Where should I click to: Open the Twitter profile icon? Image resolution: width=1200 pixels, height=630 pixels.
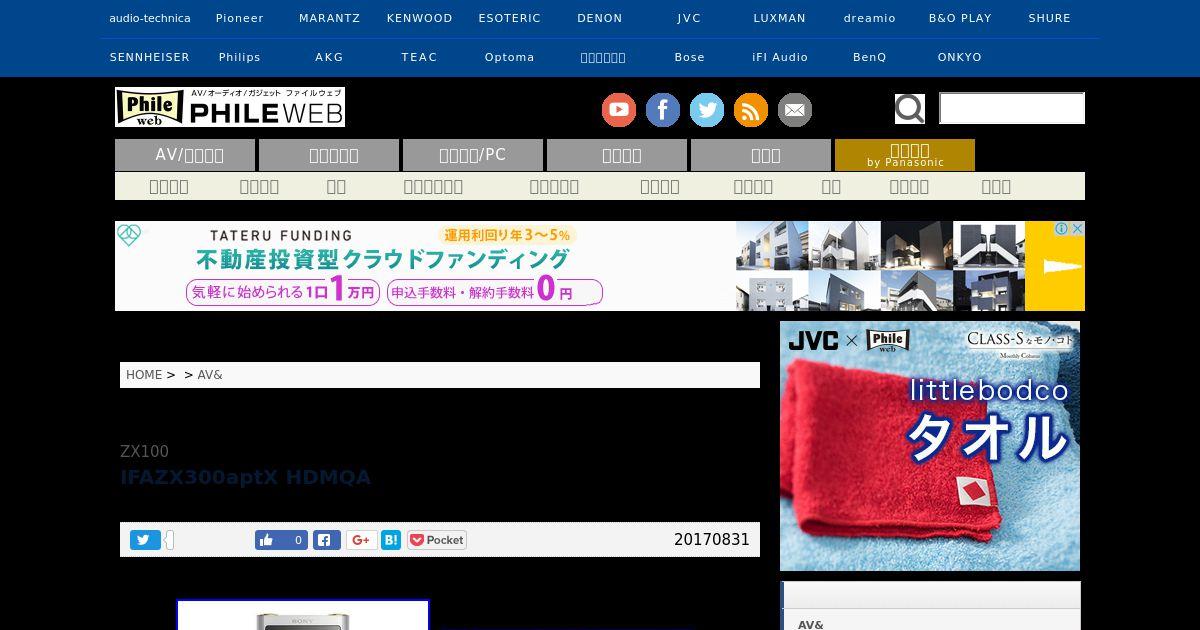707,110
